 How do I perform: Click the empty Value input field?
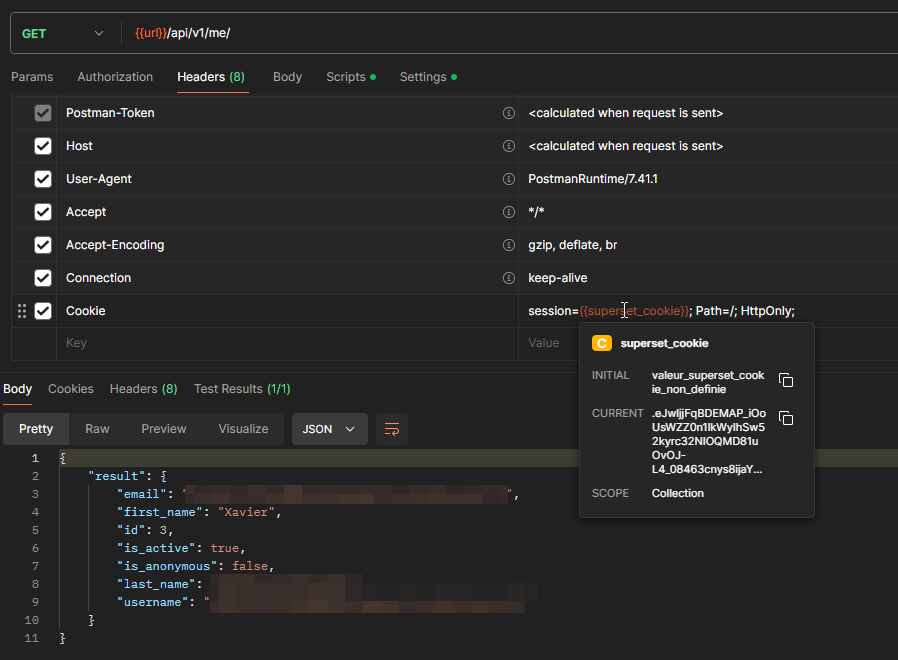click(x=549, y=343)
